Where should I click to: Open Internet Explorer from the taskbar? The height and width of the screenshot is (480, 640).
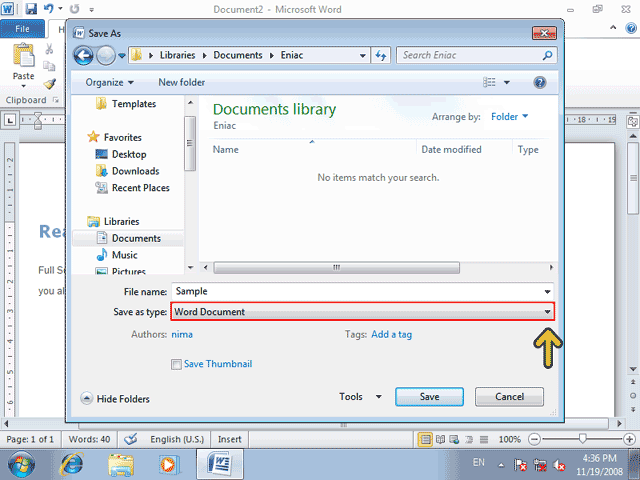point(72,464)
